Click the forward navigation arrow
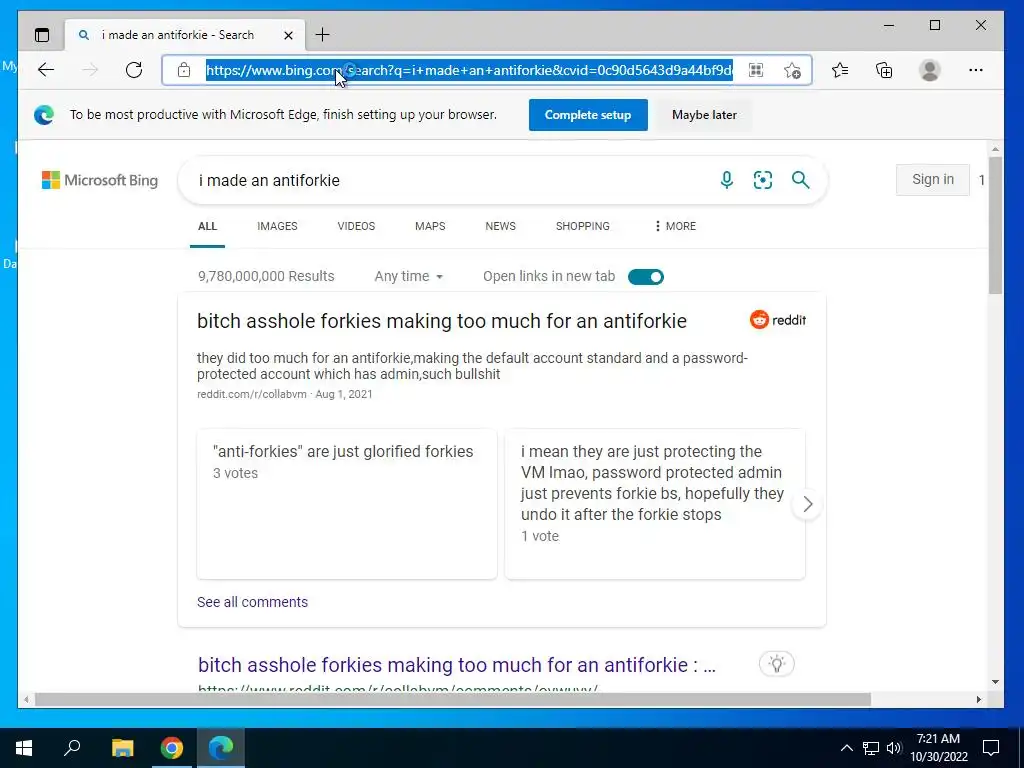 89,70
